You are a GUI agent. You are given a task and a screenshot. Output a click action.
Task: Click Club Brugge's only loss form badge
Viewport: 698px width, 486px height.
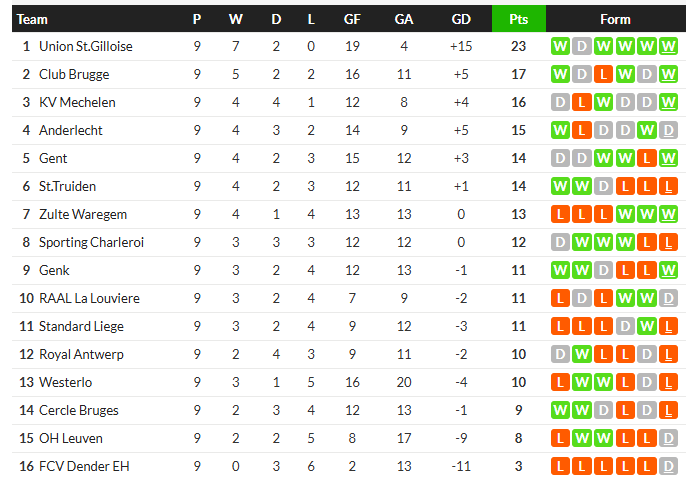click(602, 74)
